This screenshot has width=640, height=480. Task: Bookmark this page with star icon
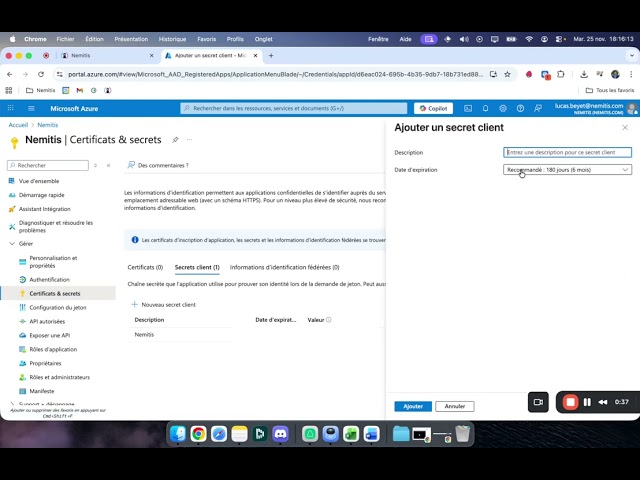507,74
